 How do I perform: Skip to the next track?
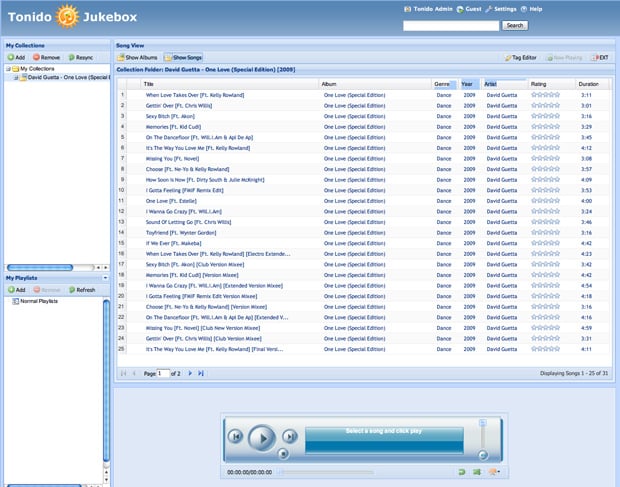[290, 436]
